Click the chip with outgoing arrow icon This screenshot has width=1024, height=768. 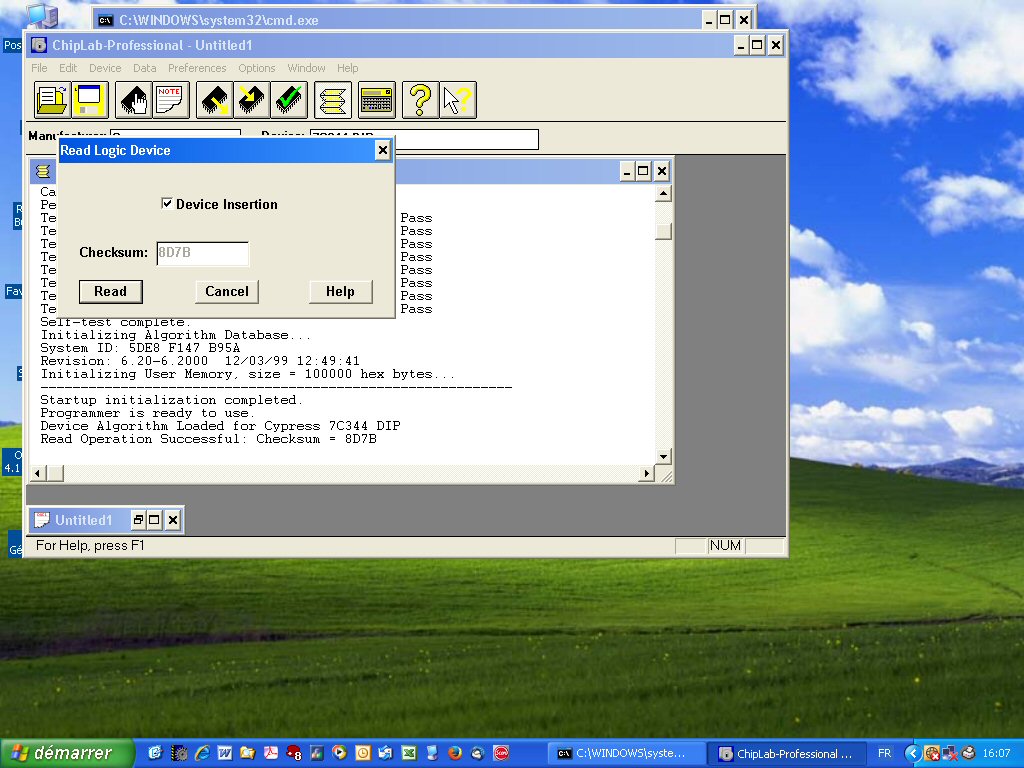click(214, 100)
